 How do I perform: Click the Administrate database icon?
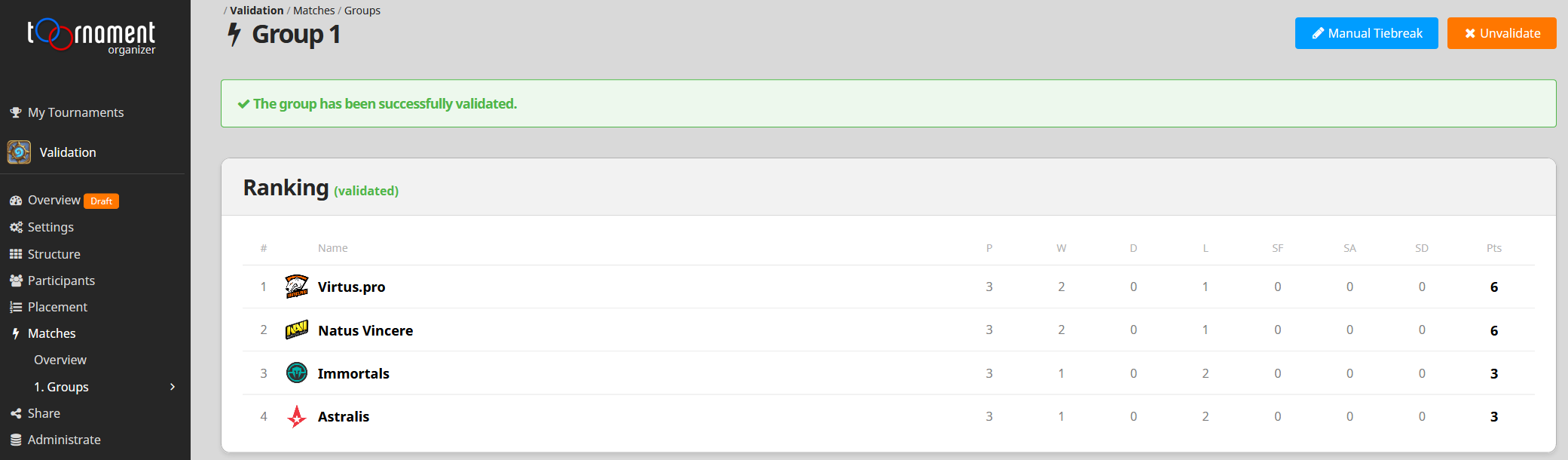(16, 440)
